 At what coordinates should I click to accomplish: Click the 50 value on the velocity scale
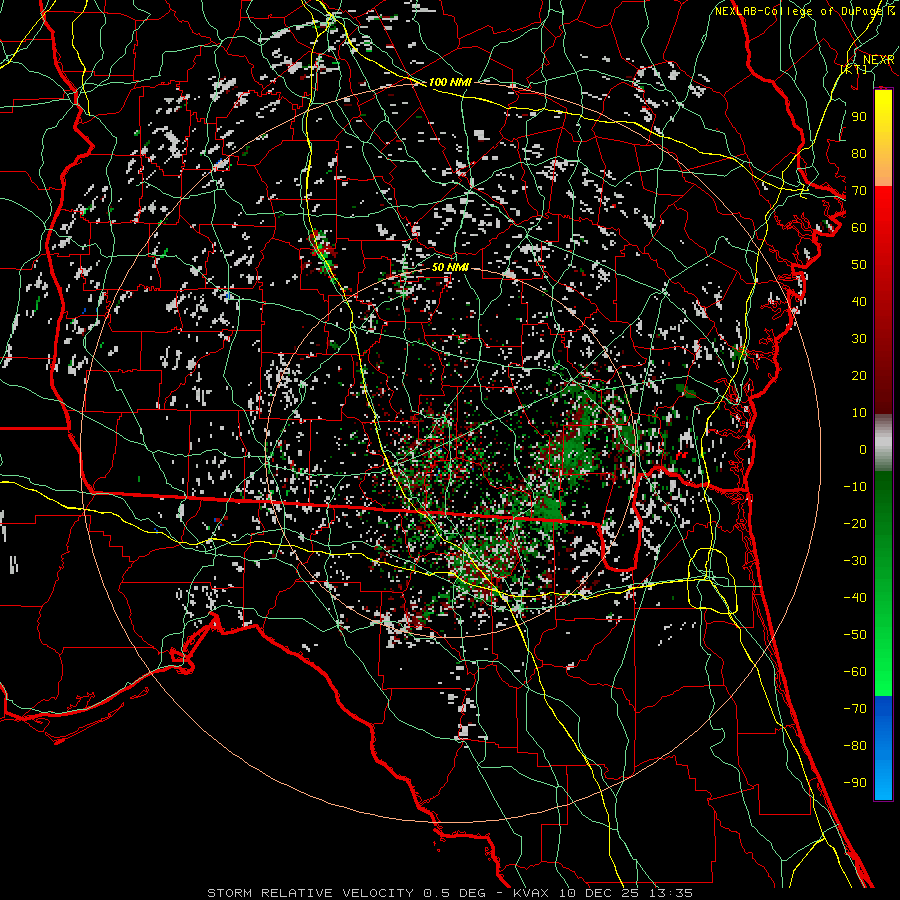[859, 265]
